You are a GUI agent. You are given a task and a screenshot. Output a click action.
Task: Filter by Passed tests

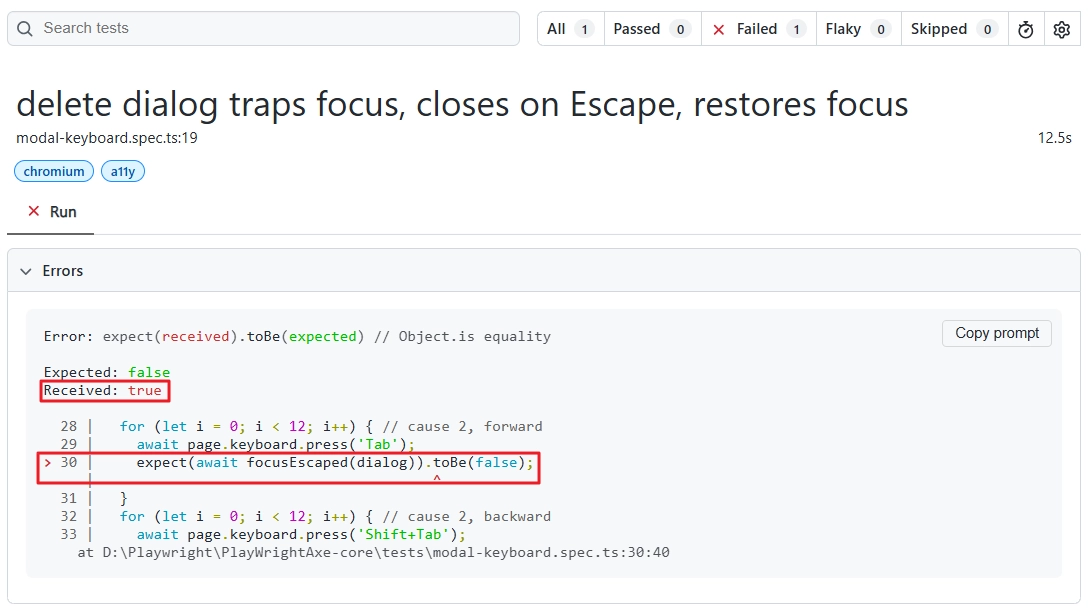652,29
